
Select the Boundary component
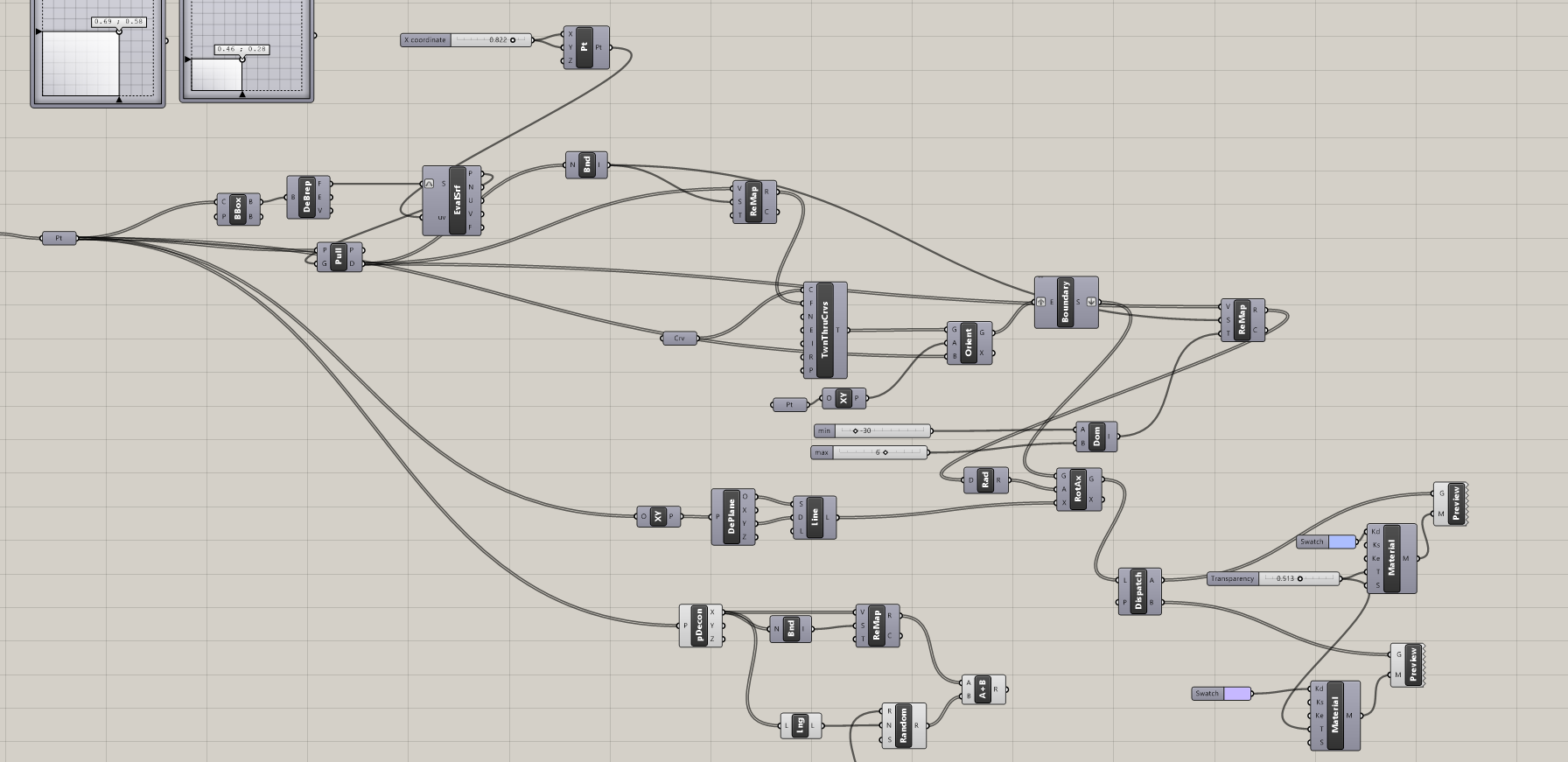coord(1066,303)
